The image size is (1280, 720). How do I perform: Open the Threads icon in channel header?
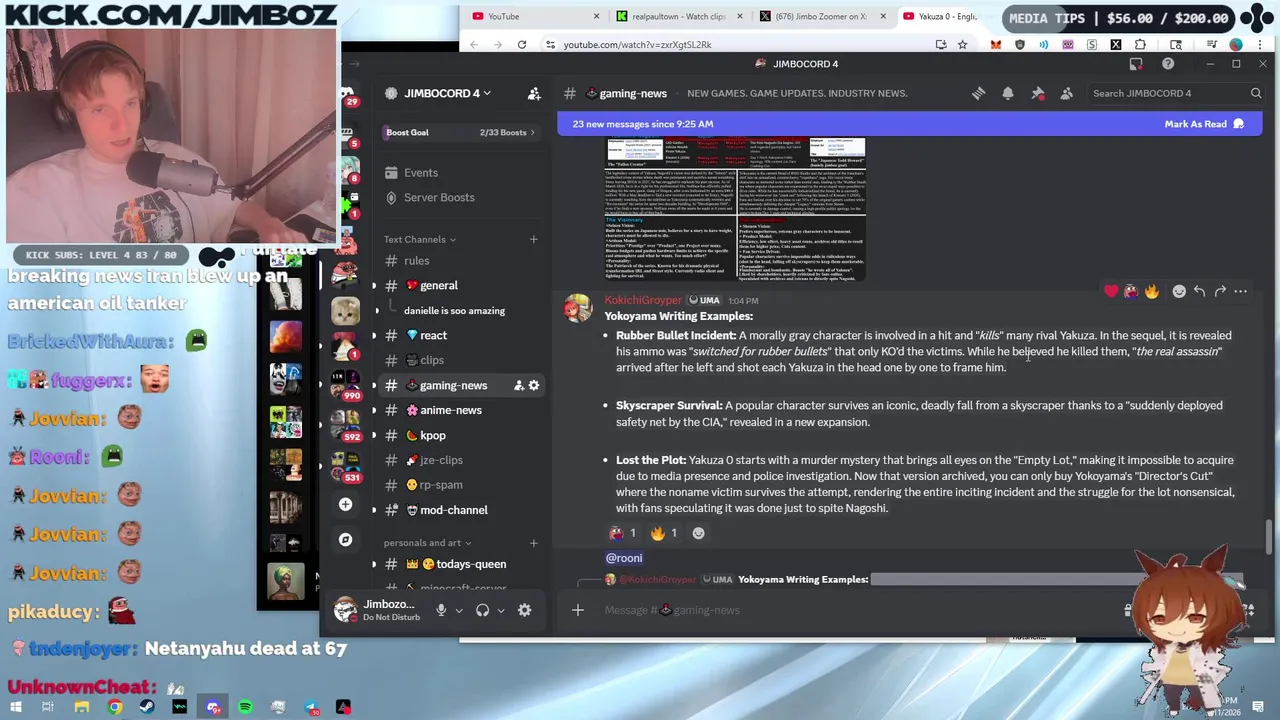[978, 93]
